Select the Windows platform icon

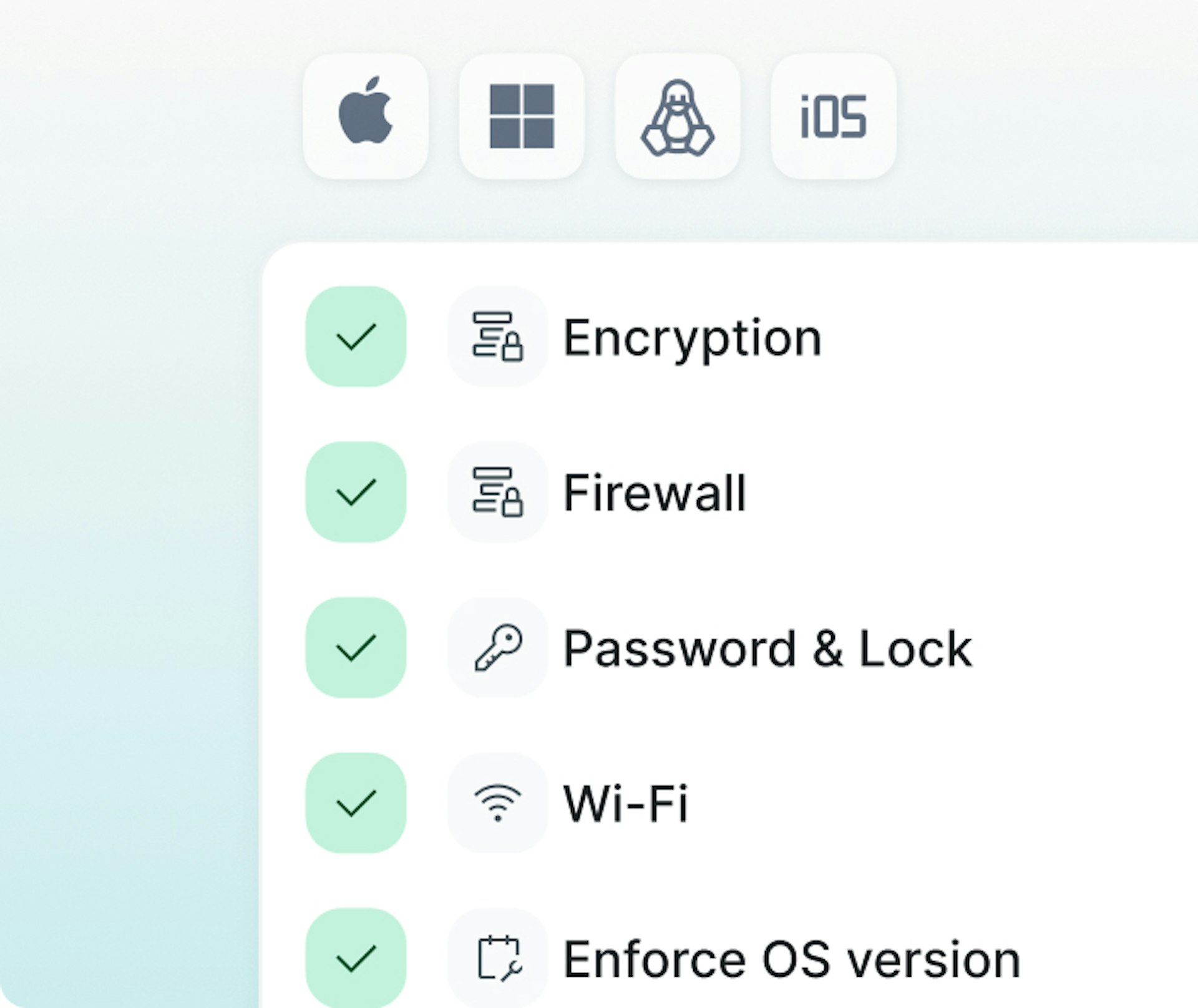(522, 116)
